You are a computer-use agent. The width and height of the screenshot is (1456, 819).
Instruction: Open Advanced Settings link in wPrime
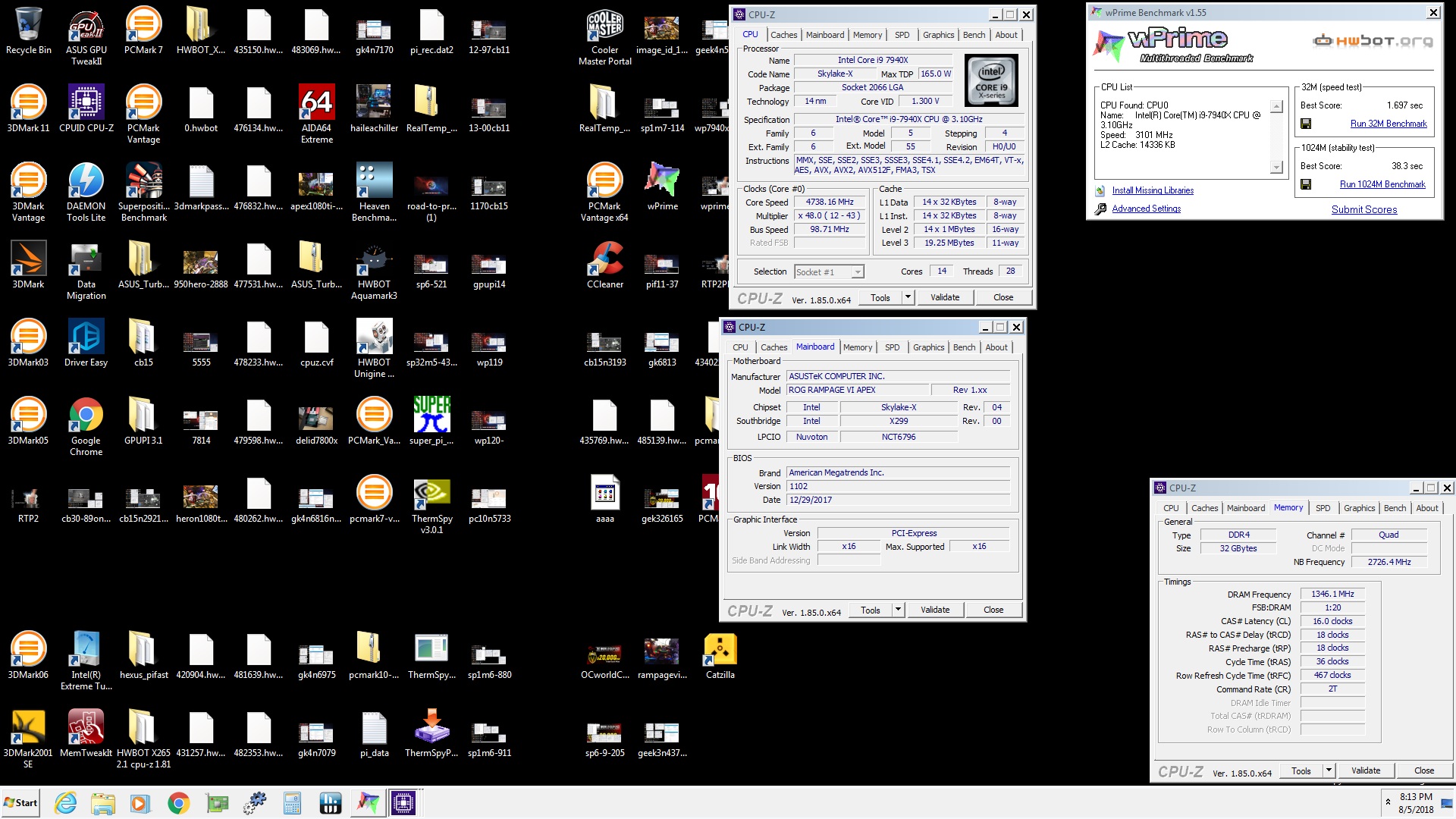1146,209
